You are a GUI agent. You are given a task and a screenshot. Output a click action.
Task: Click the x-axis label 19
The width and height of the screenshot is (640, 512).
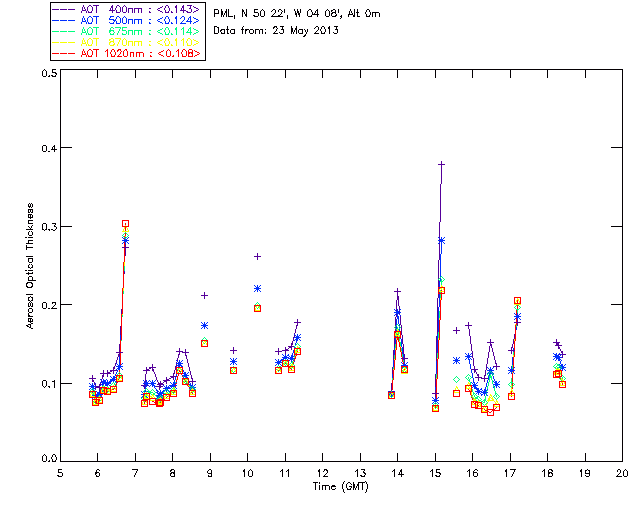585,473
